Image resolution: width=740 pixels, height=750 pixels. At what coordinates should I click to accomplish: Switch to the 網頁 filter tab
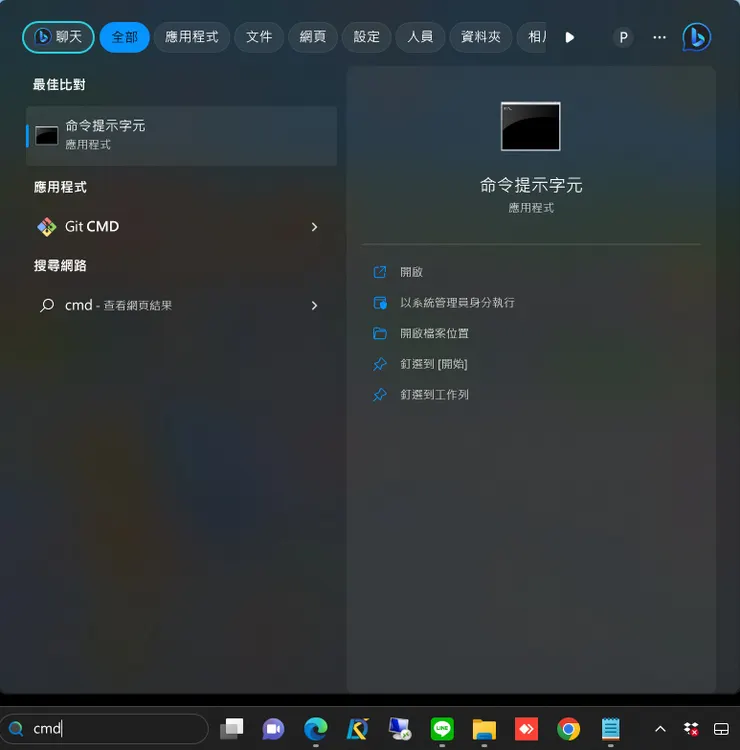pos(312,37)
